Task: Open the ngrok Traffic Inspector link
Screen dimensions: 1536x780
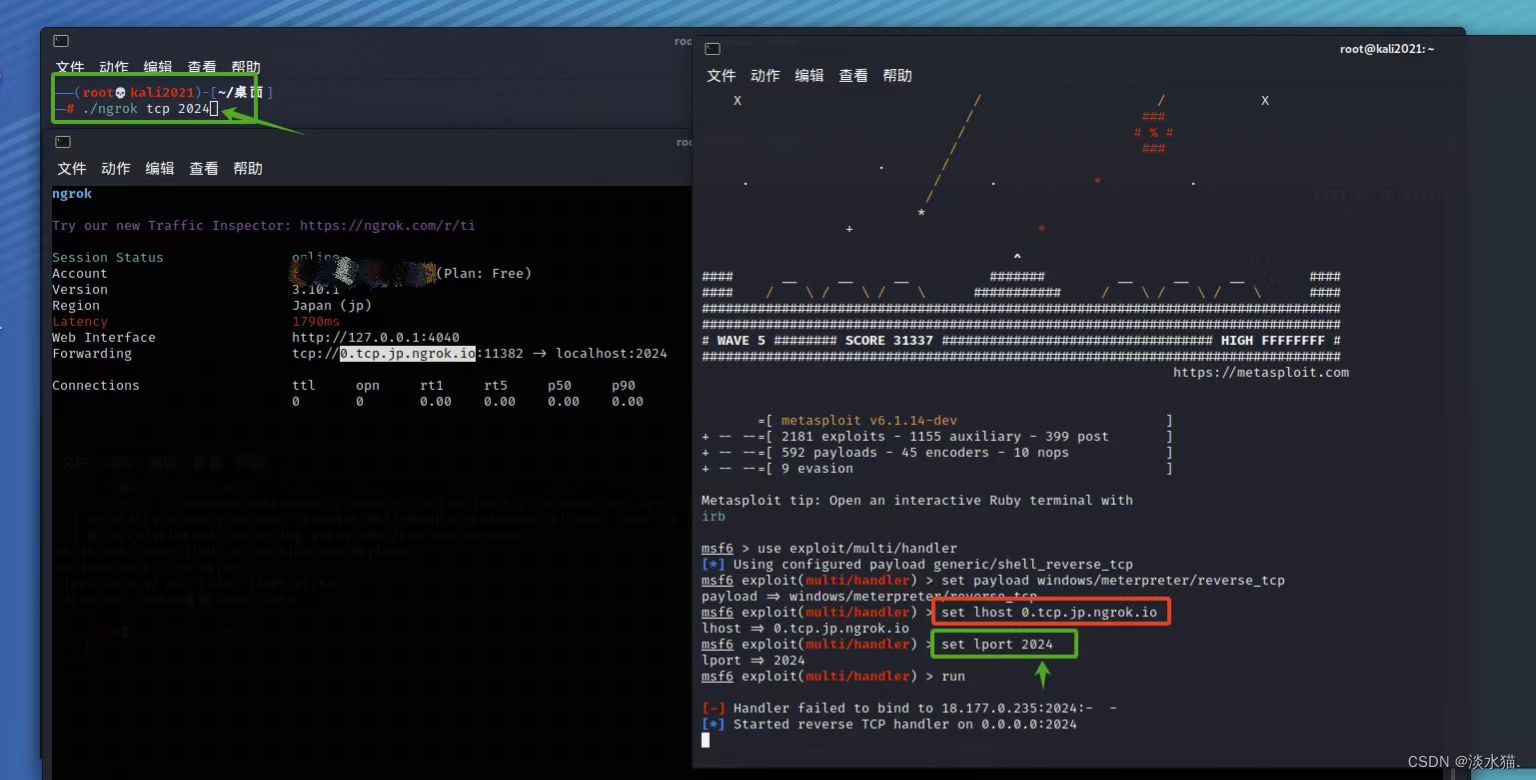Action: pos(387,226)
